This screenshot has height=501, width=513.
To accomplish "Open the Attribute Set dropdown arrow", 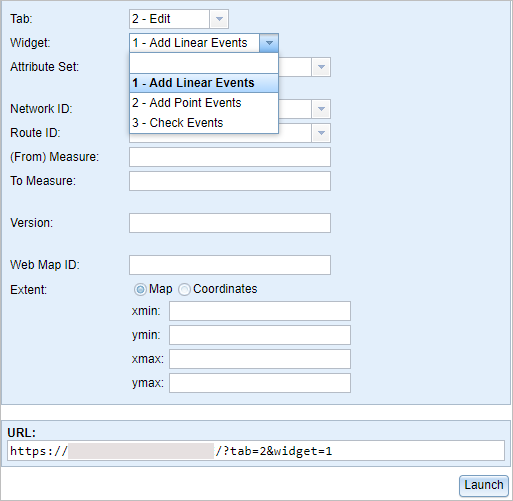I will pos(321,67).
